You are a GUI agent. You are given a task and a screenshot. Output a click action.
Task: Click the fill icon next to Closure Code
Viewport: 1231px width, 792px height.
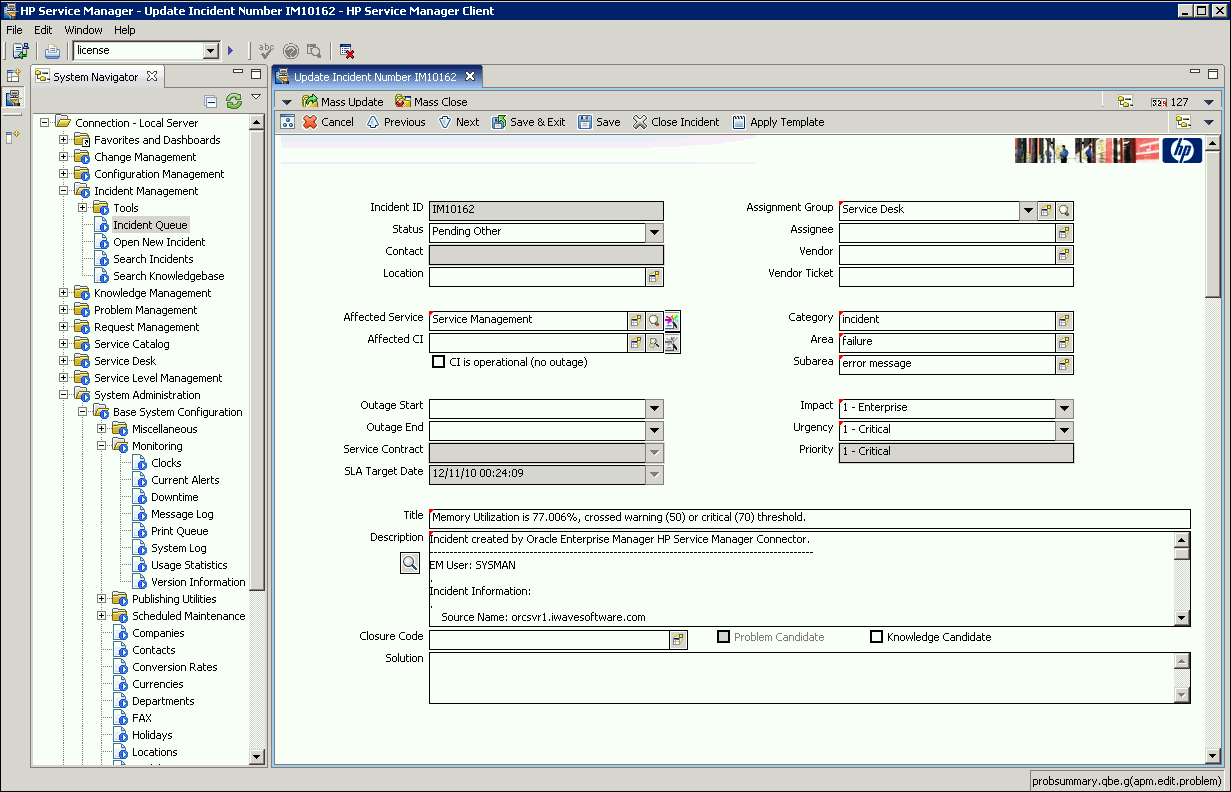coord(678,640)
